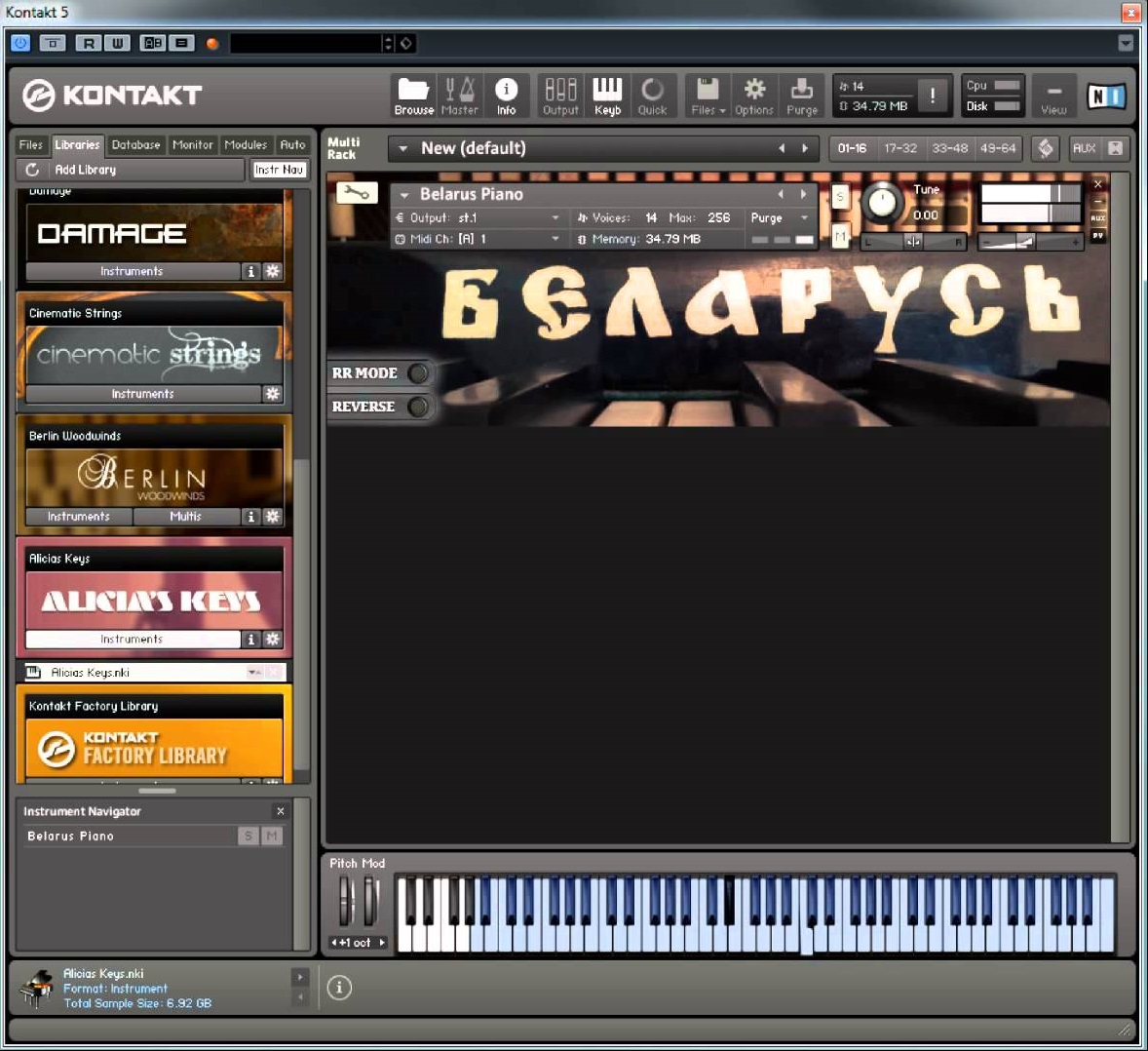Open the Output st.1 dropdown

555,217
